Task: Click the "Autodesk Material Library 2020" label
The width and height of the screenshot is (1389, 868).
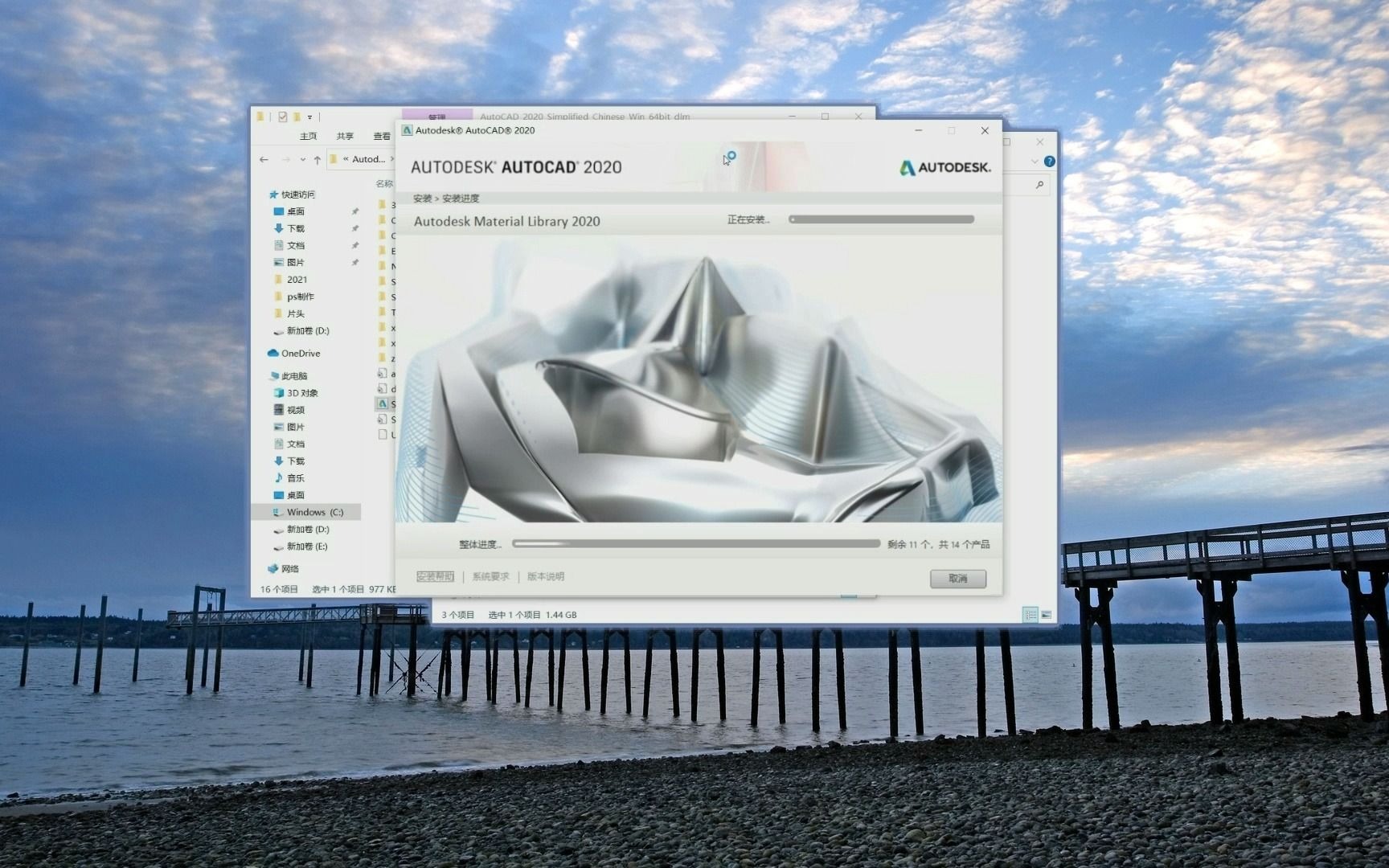Action: tap(506, 221)
